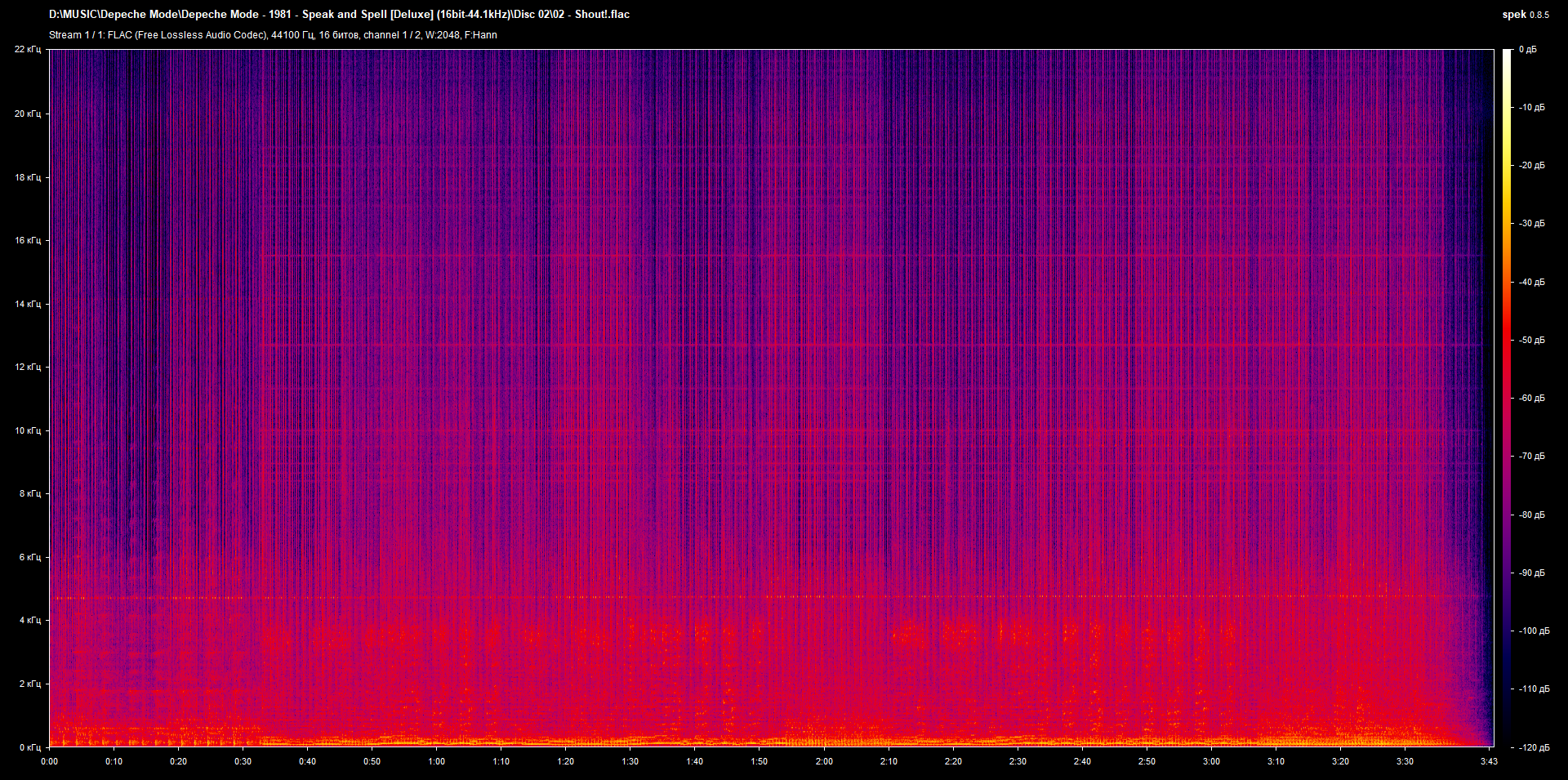Click the 10 кГц frequency axis label
1568x780 pixels.
[27, 430]
